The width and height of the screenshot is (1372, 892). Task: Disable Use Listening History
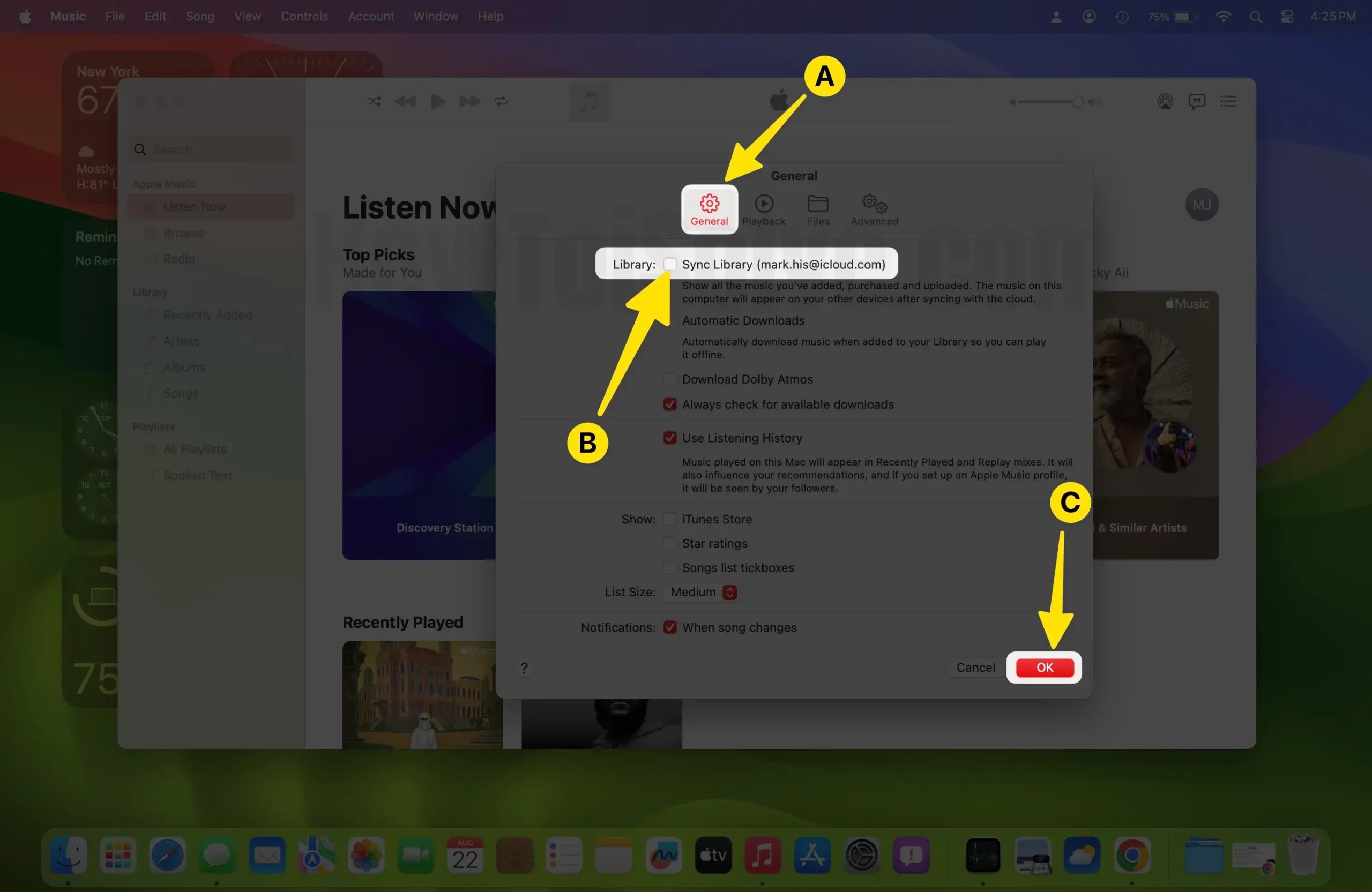(669, 438)
